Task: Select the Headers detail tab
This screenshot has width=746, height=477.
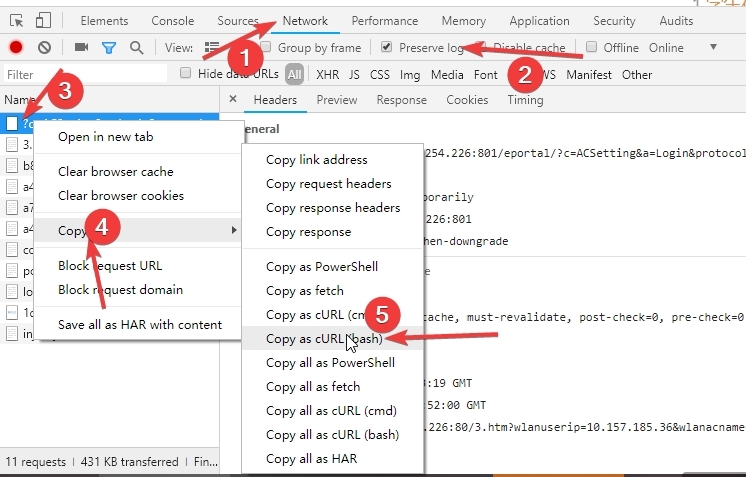Action: click(x=275, y=100)
